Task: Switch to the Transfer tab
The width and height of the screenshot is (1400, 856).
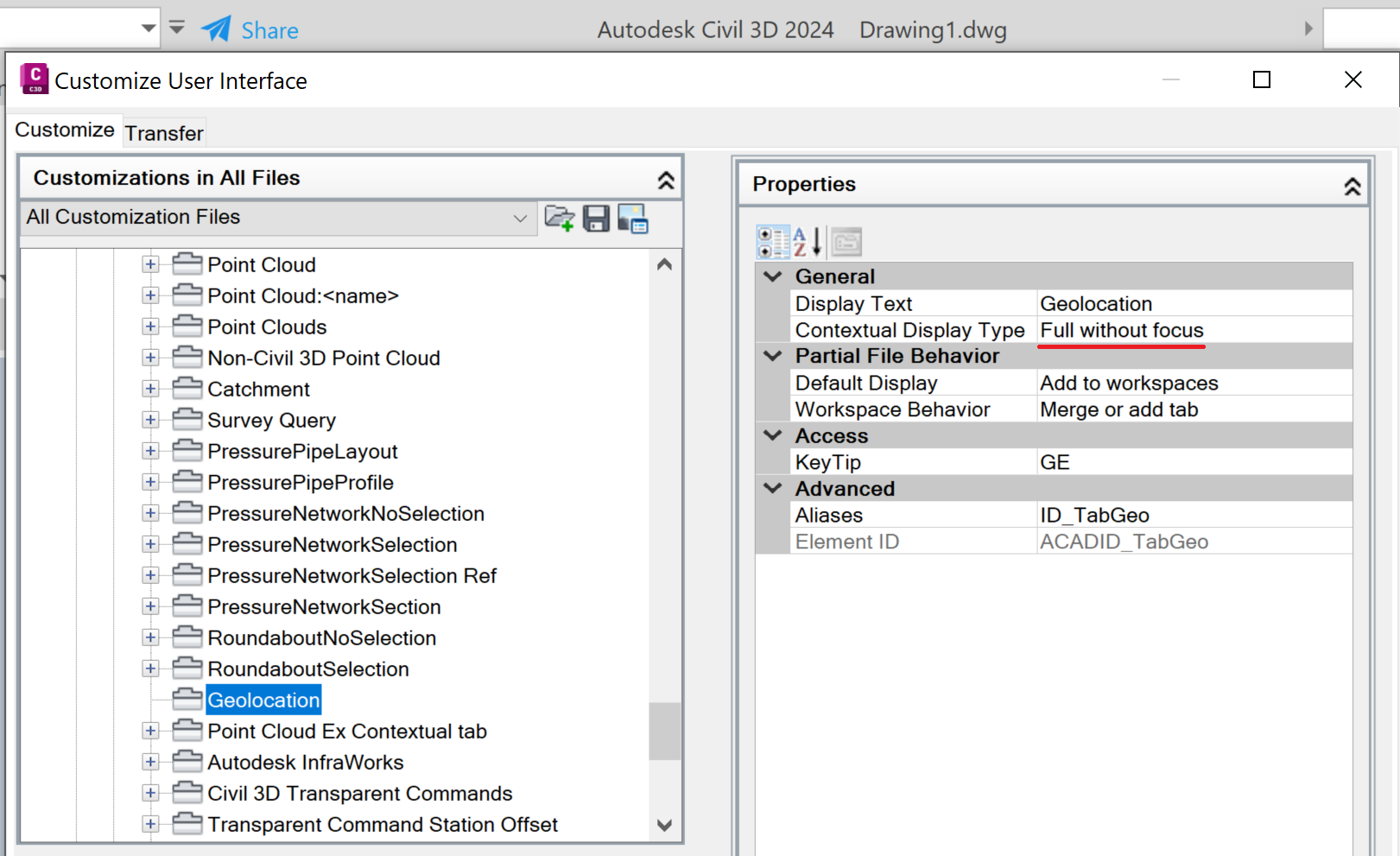Action: tap(164, 132)
